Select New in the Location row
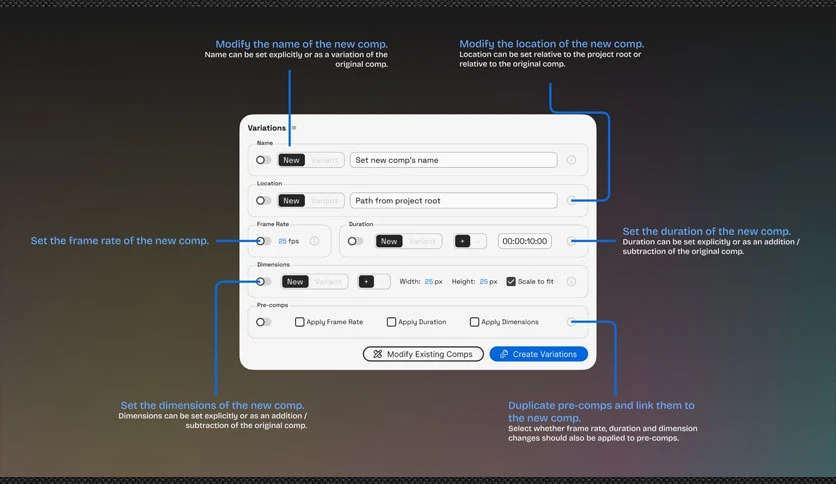This screenshot has height=484, width=836. [x=291, y=200]
